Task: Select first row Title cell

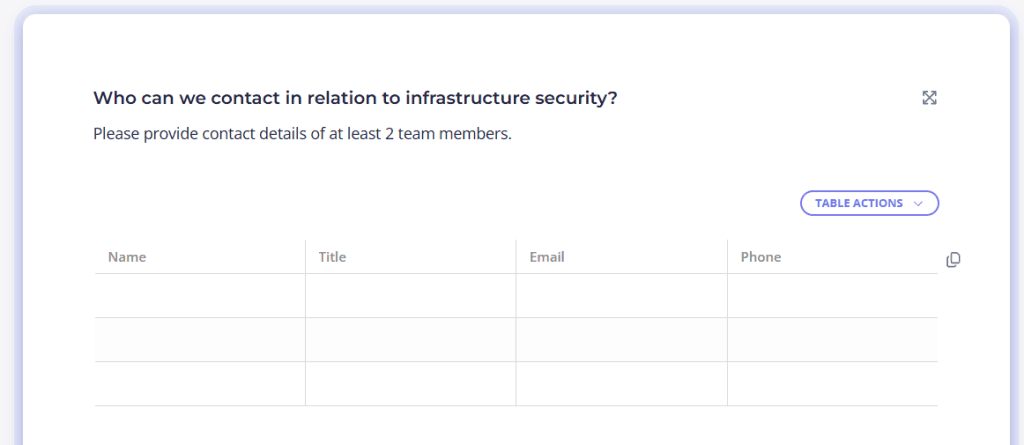Action: [x=411, y=296]
